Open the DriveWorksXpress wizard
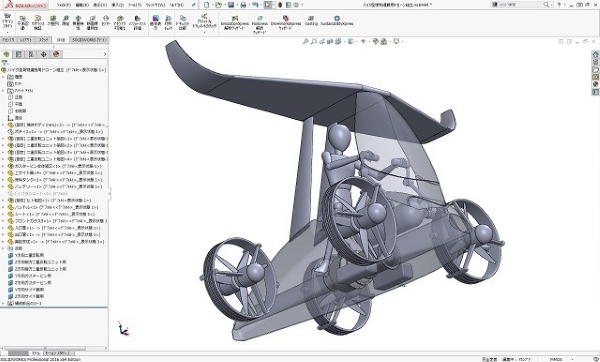The height and width of the screenshot is (362, 600). [x=285, y=23]
